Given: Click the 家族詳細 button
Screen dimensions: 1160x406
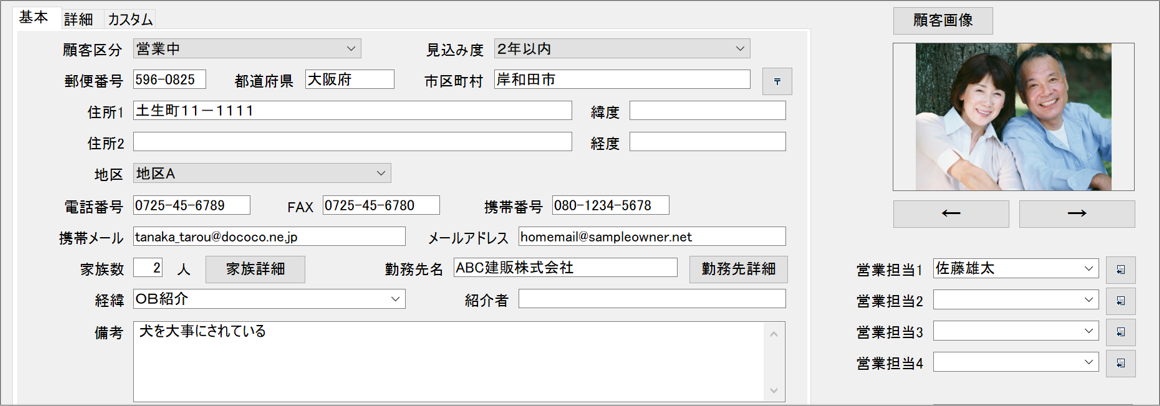Looking at the screenshot, I should click(x=255, y=269).
